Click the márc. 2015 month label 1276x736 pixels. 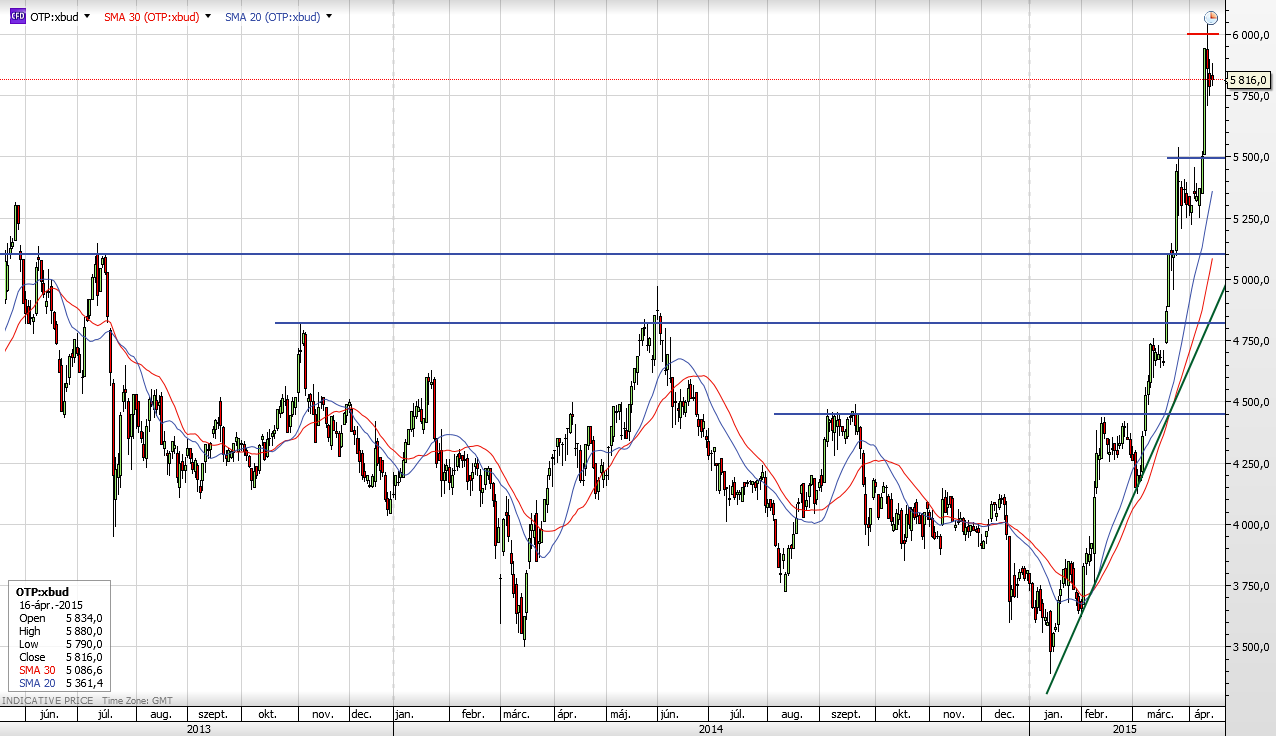1159,715
